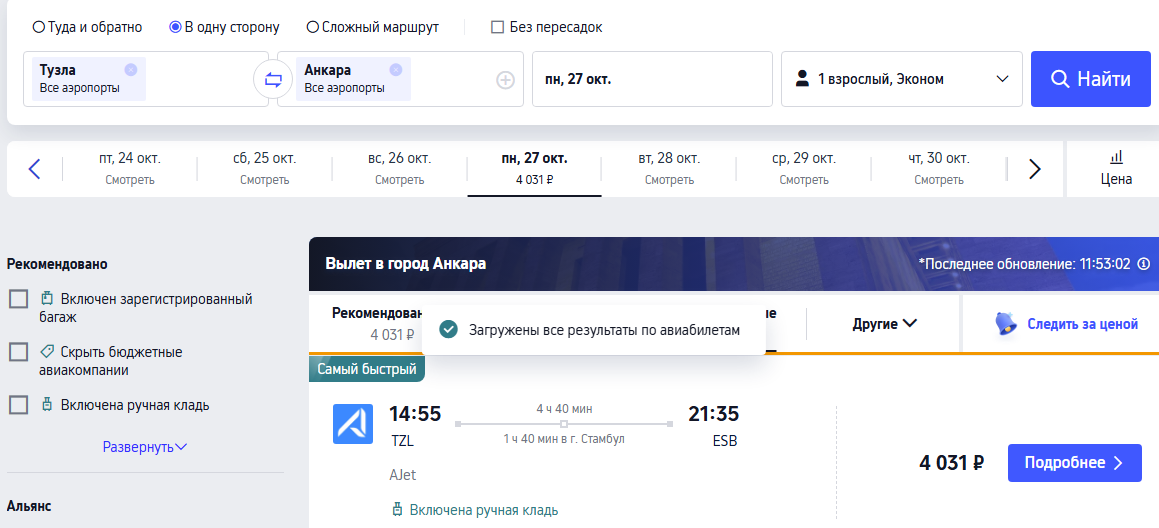Select the вт, 28 окт. date tab
Viewport: 1159px width, 528px height.
pos(669,169)
